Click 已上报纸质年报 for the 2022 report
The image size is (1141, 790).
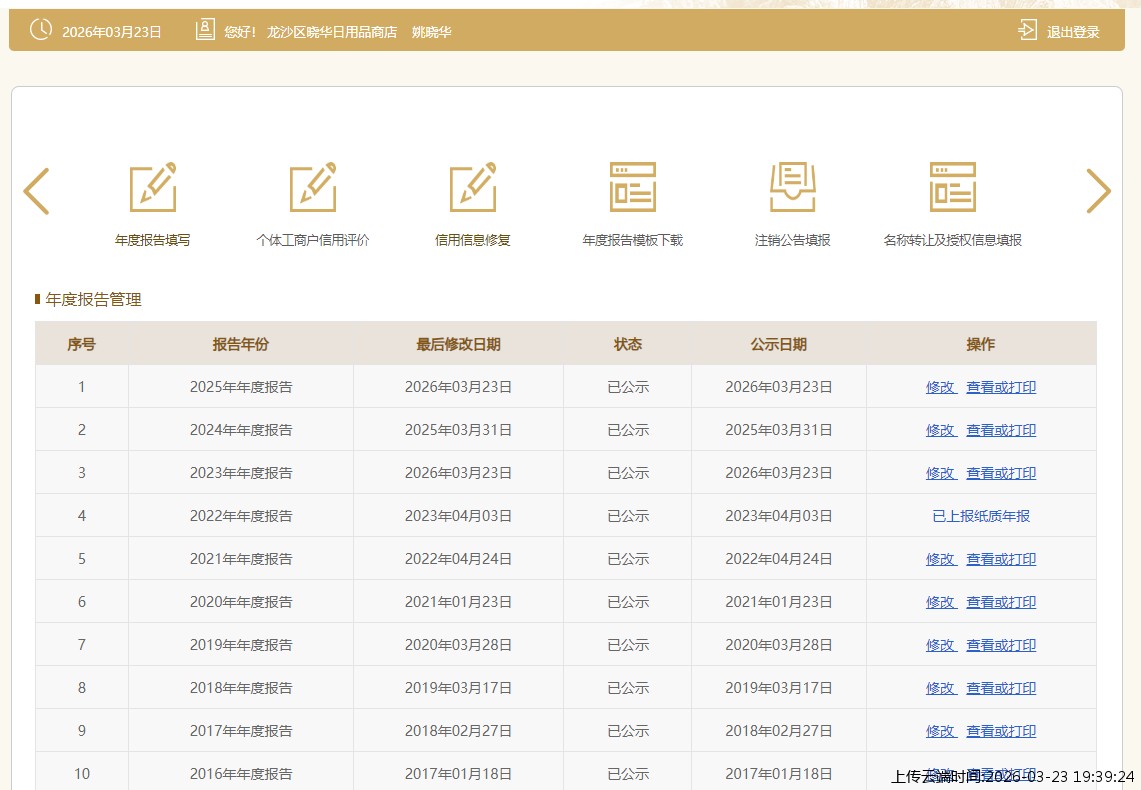tap(980, 516)
